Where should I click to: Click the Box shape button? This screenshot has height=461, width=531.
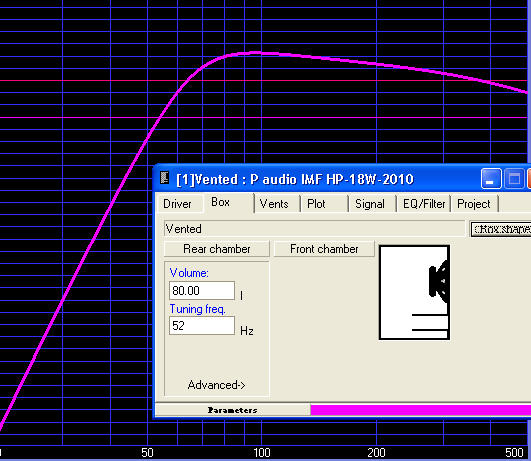501,229
